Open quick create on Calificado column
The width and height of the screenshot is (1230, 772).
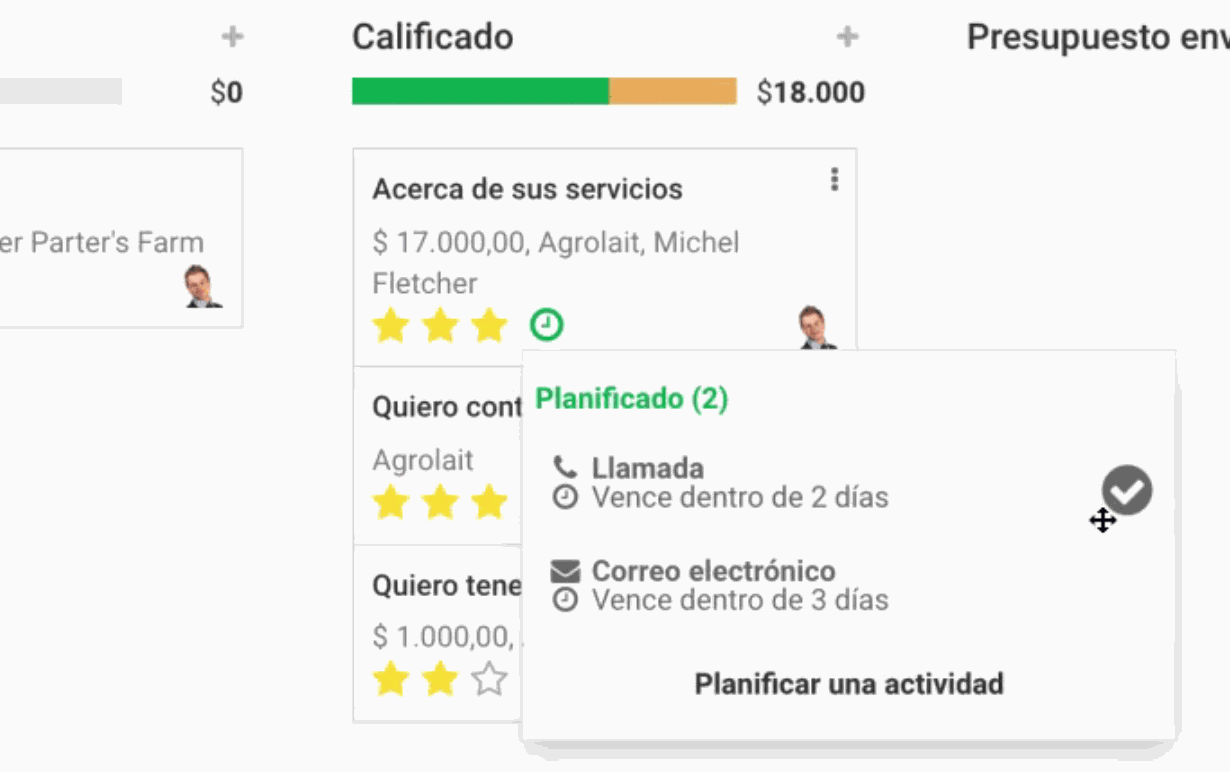(x=848, y=36)
